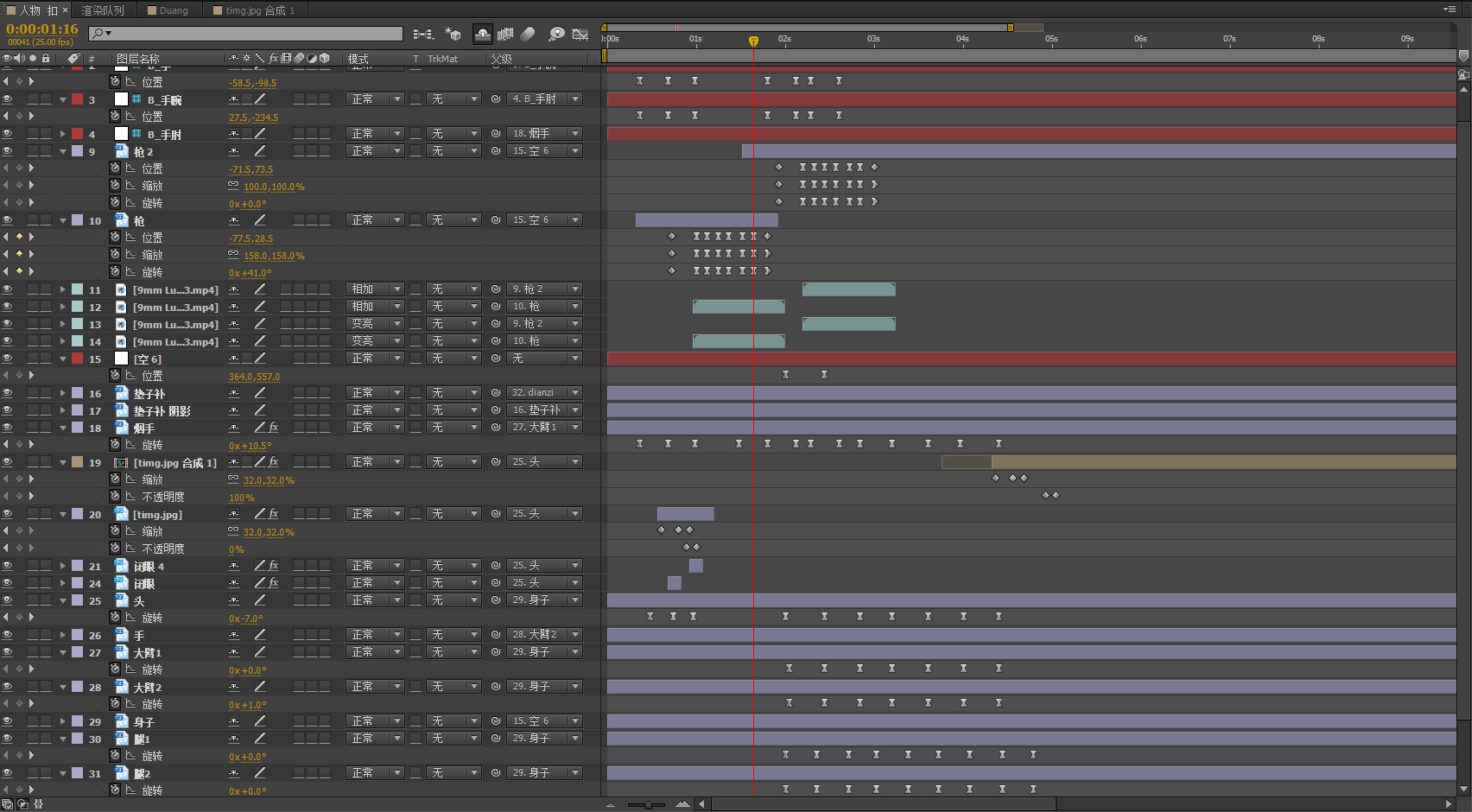The image size is (1472, 812).
Task: Click the stopwatch for 枪 缩放 property
Action: click(x=115, y=255)
